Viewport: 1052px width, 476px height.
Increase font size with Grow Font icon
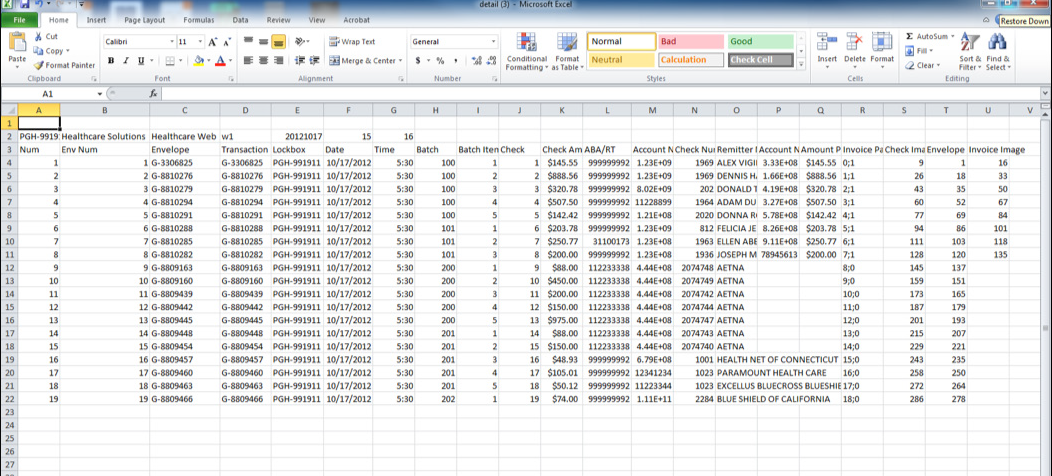[x=213, y=42]
